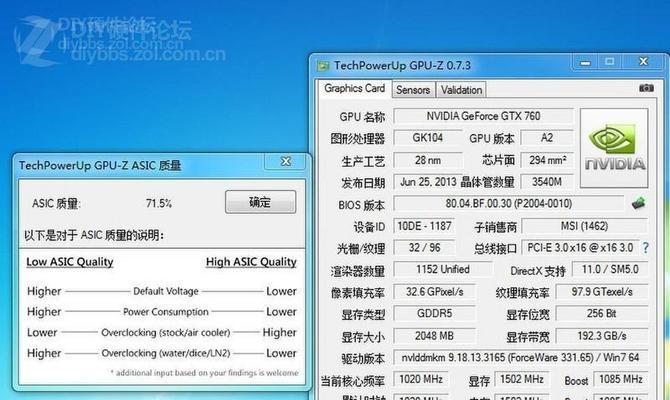Click the 1152 Unified shaders field

[x=443, y=270]
